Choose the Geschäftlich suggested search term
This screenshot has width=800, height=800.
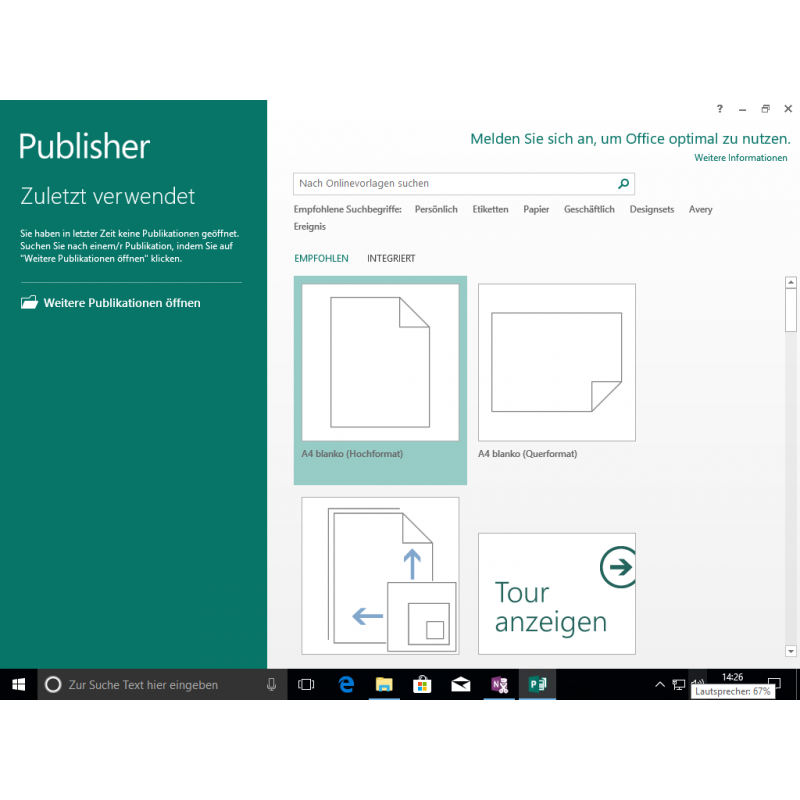coord(589,210)
